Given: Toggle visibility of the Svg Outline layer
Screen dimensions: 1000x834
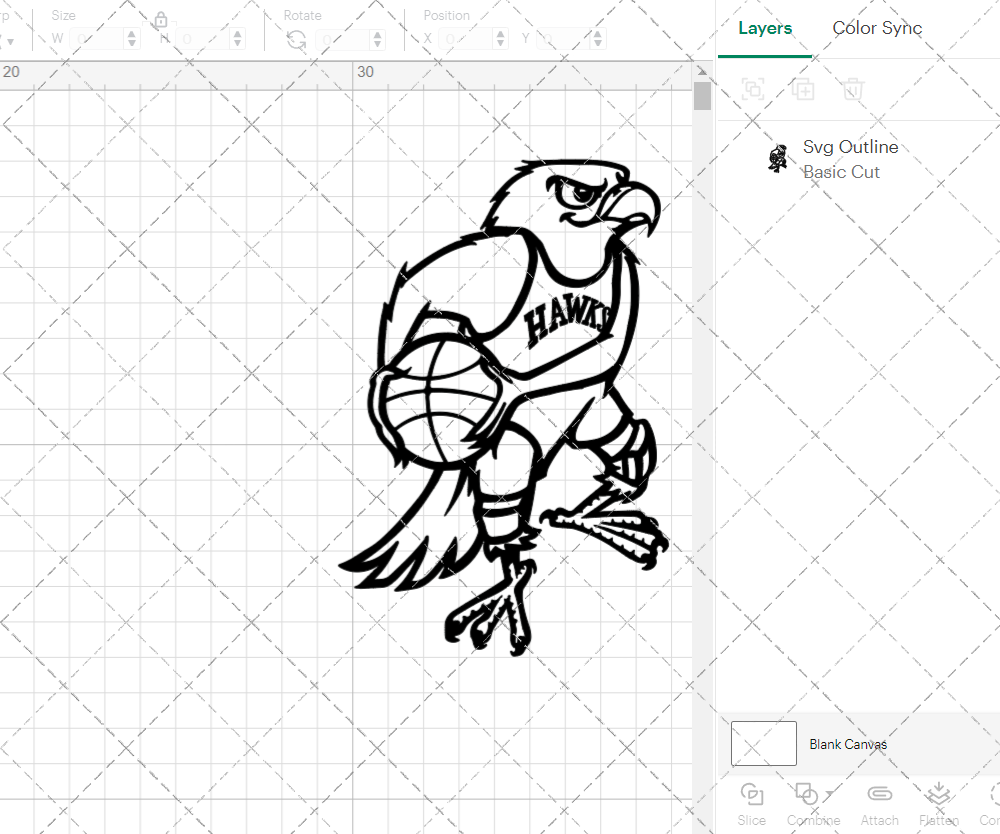Looking at the screenshot, I should coord(973,159).
